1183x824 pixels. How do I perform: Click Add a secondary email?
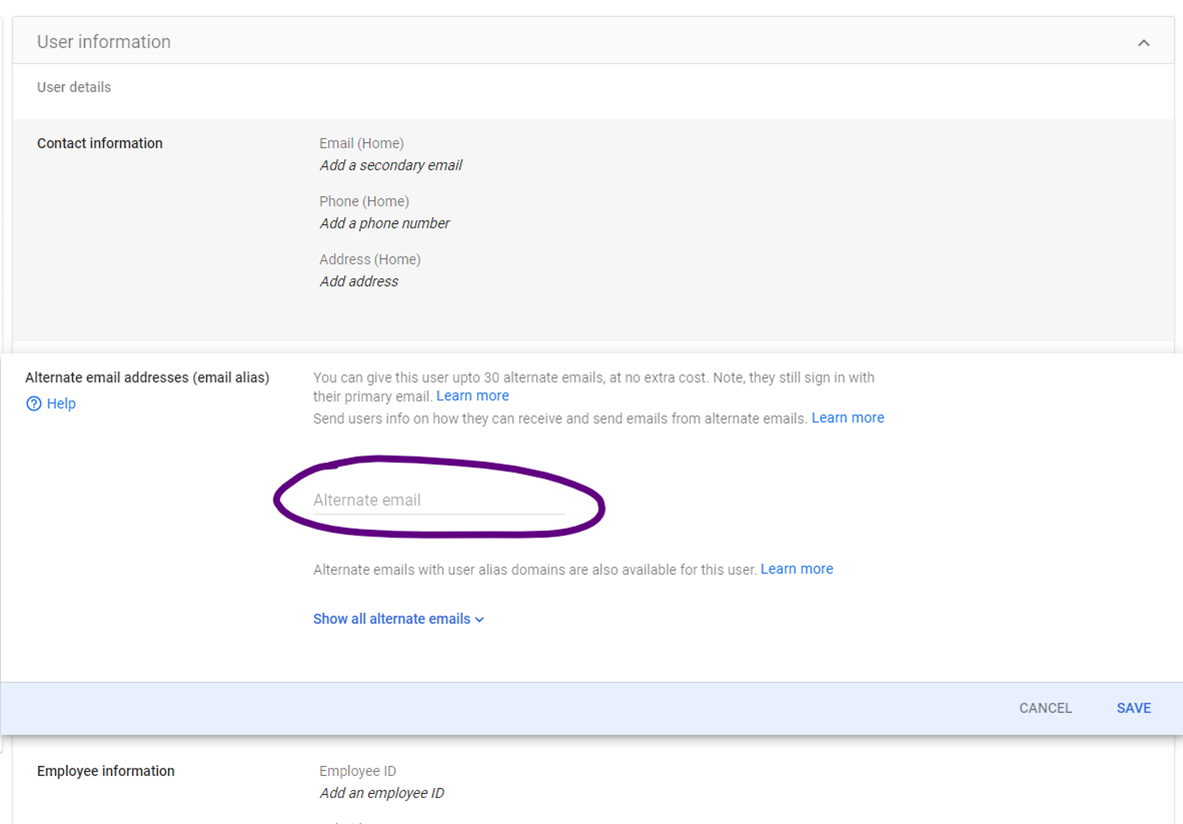tap(390, 165)
